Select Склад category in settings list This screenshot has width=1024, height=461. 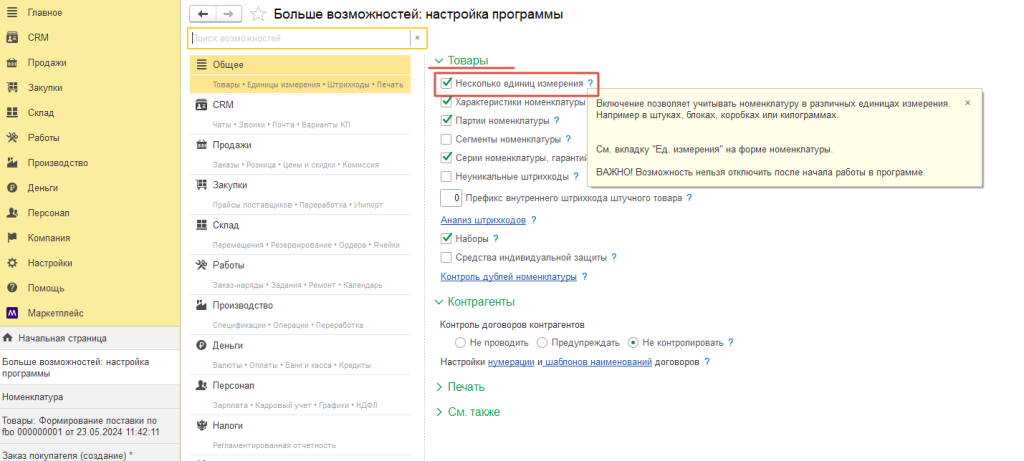(300, 234)
